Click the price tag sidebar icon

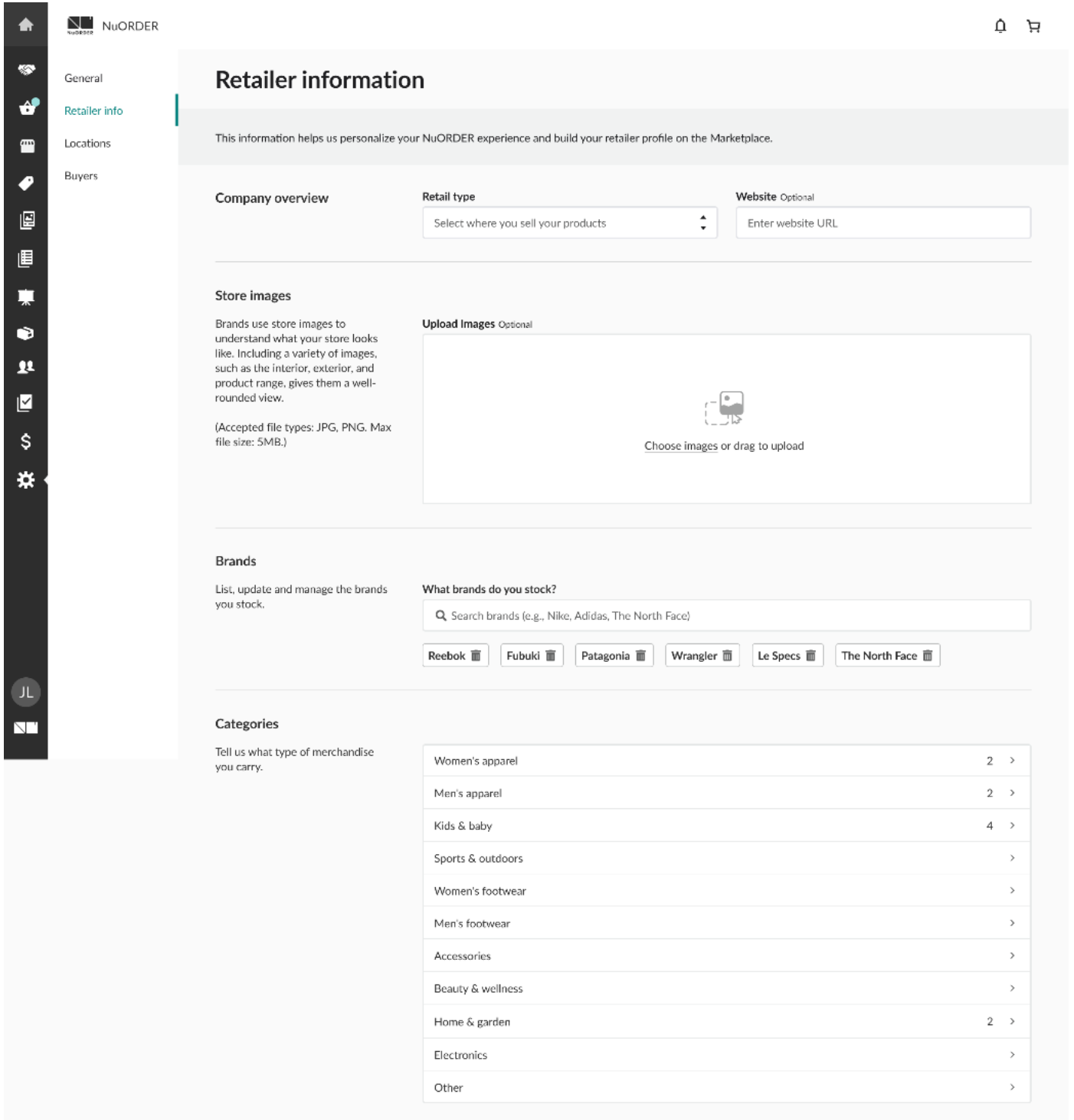pos(25,183)
